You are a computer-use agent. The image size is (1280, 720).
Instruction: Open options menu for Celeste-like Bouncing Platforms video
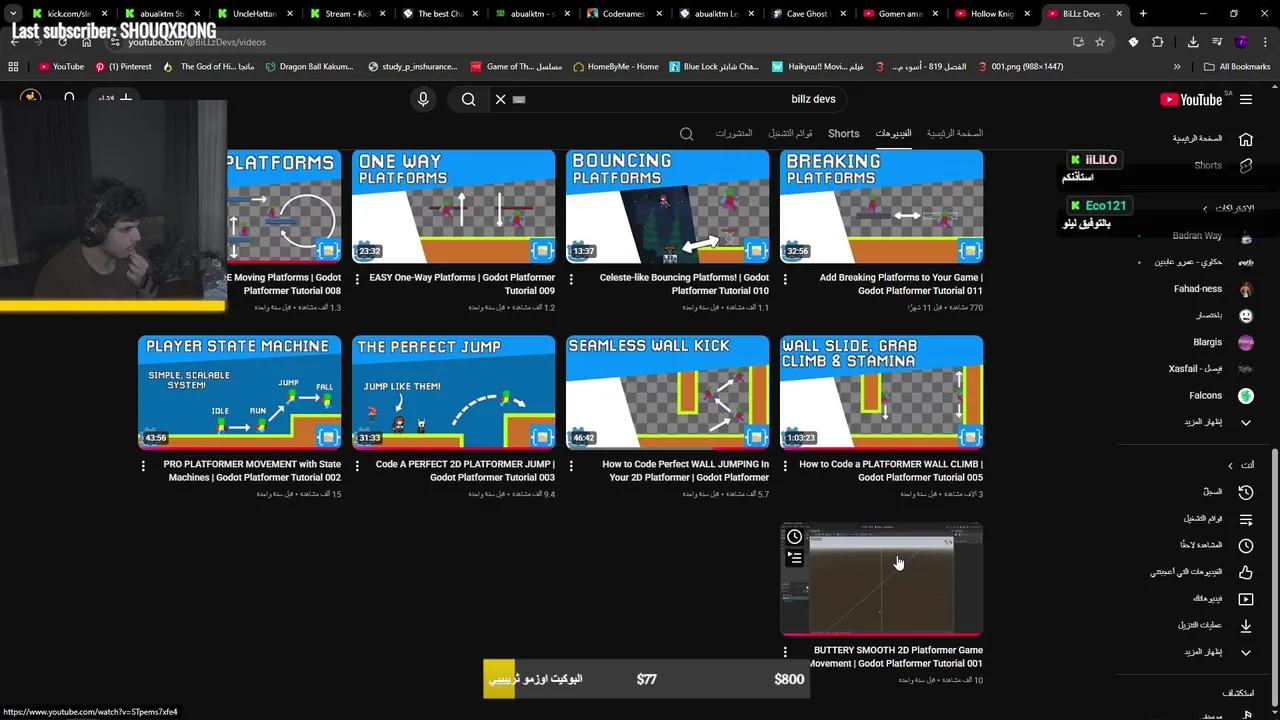pyautogui.click(x=571, y=279)
